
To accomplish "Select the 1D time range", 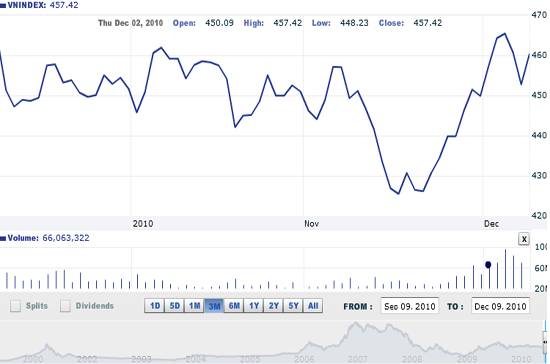I will tap(154, 306).
